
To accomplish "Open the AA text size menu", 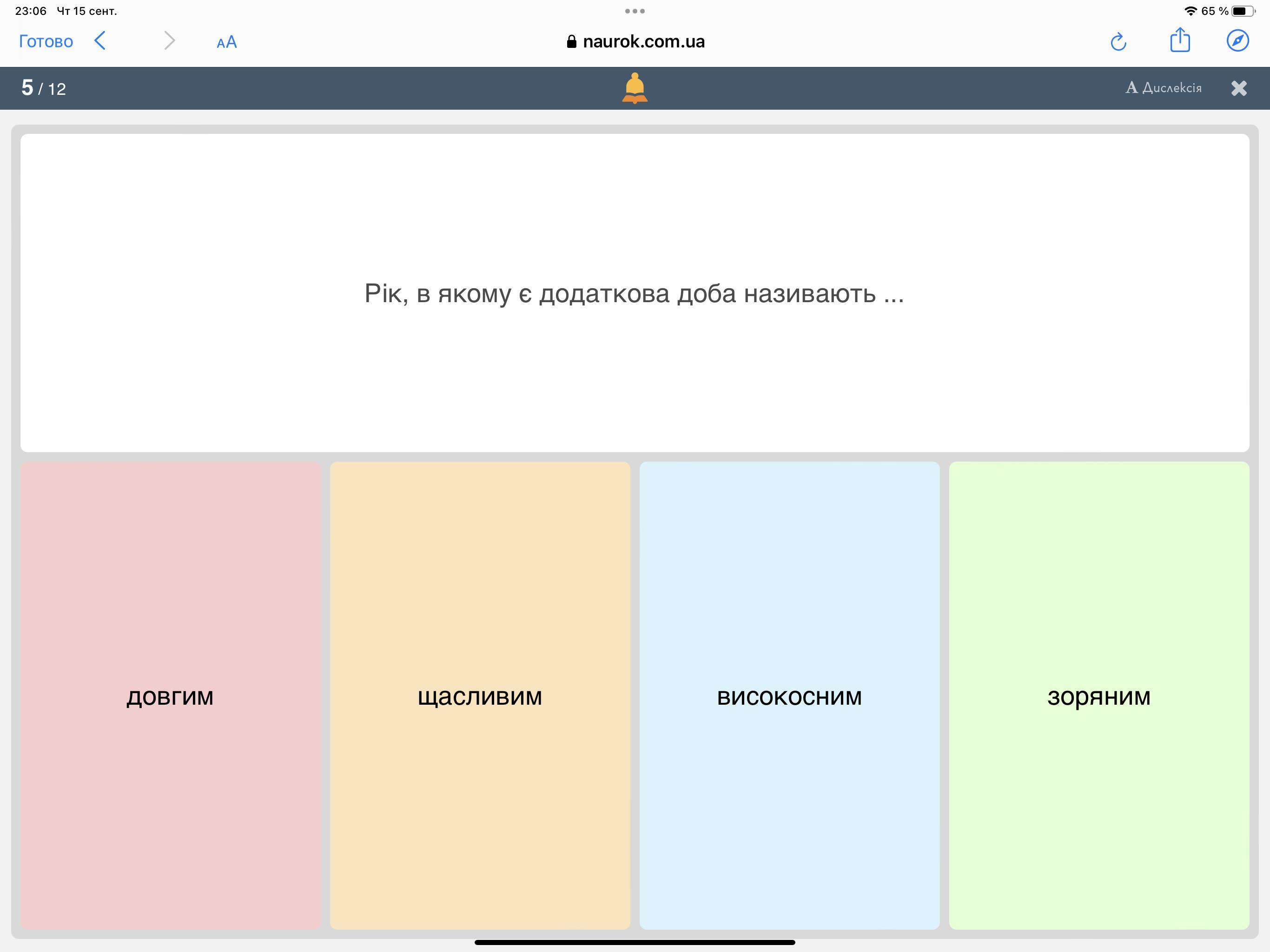I will click(226, 42).
